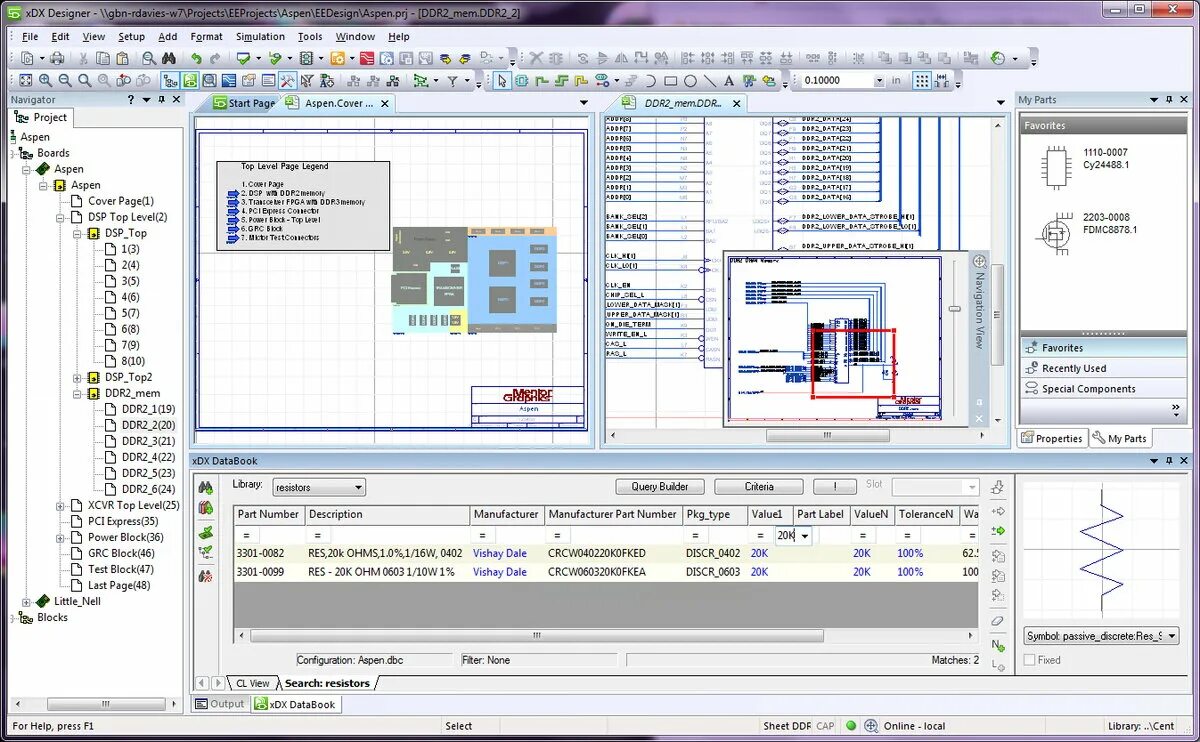Collapse the DDR2_mem tree node
Image resolution: width=1200 pixels, height=742 pixels.
tap(77, 393)
